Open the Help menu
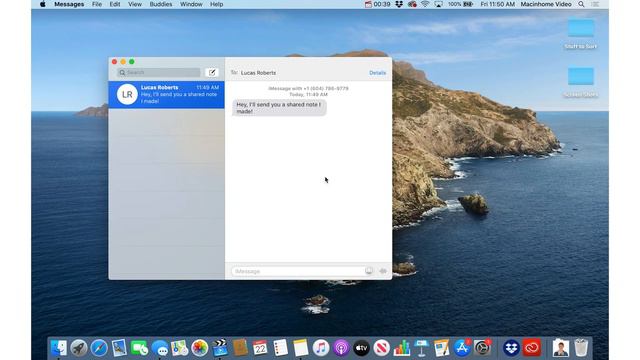The width and height of the screenshot is (640, 360). (216, 4)
